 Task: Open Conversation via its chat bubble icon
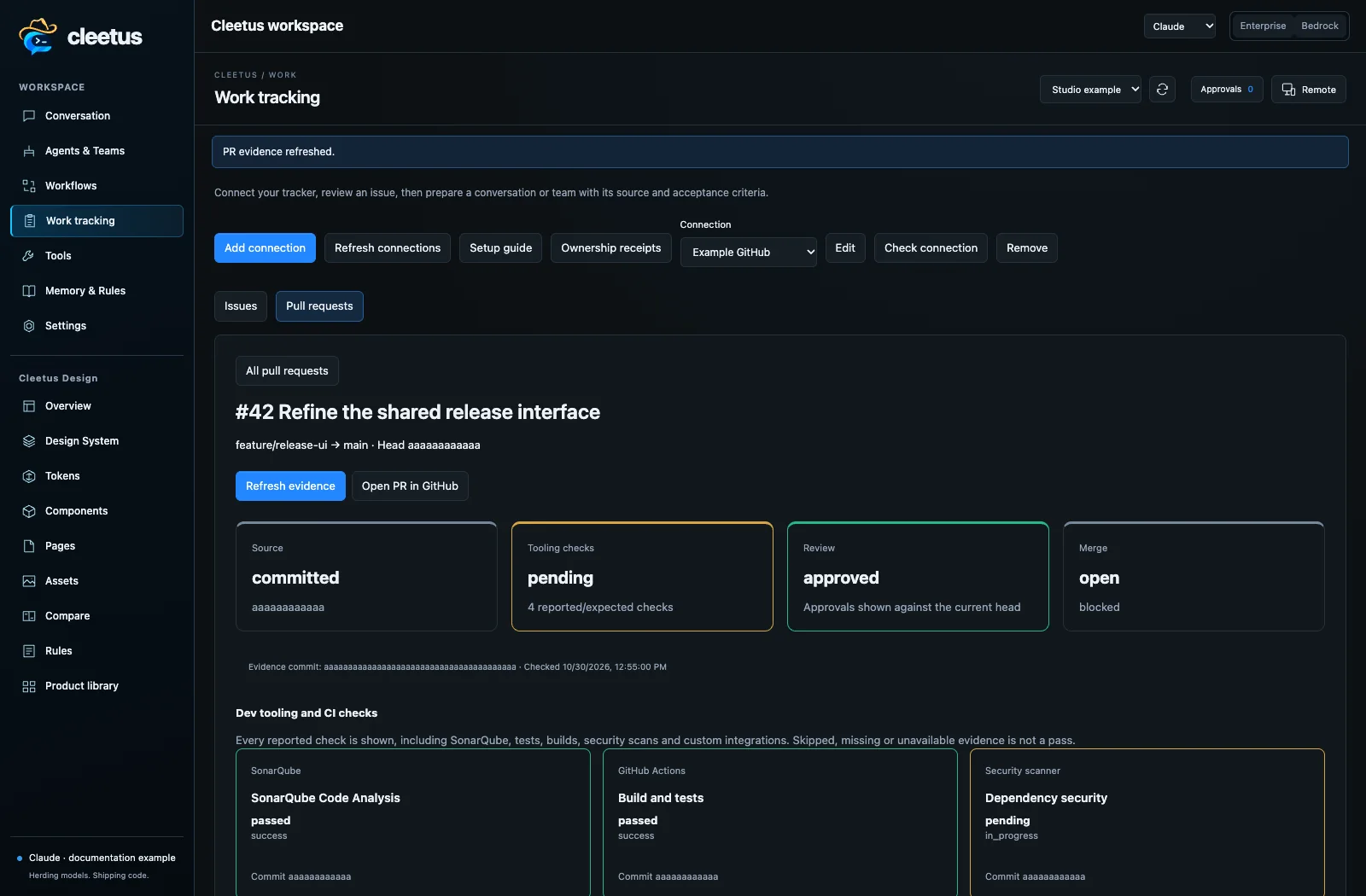(29, 116)
